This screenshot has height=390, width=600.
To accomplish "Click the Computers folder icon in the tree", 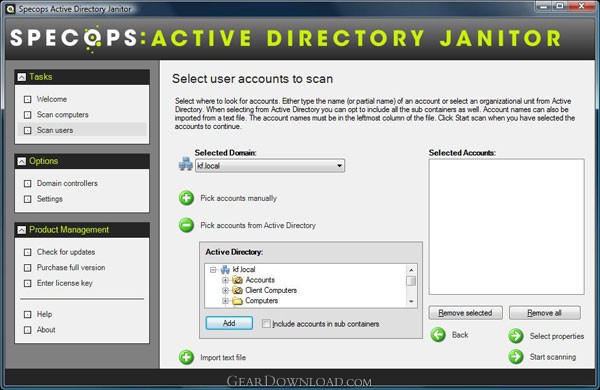I will point(237,301).
